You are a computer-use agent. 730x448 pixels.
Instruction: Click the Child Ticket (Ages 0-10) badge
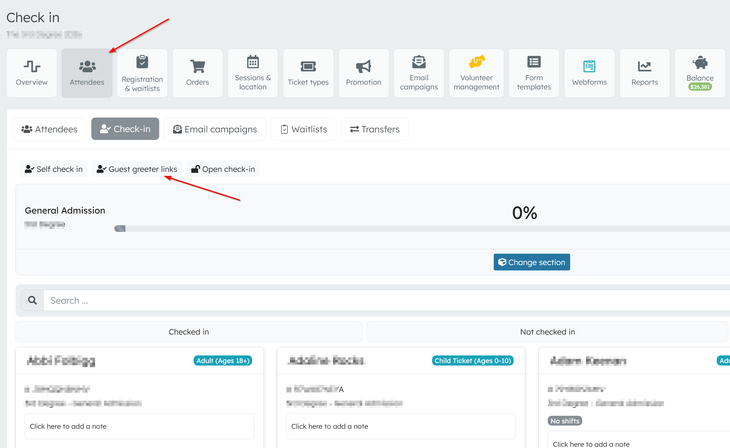click(473, 360)
